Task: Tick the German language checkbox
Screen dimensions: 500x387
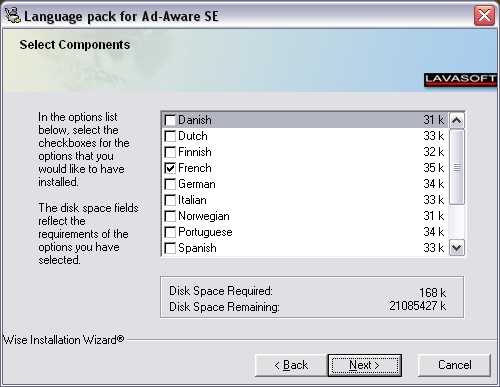Action: pos(170,184)
